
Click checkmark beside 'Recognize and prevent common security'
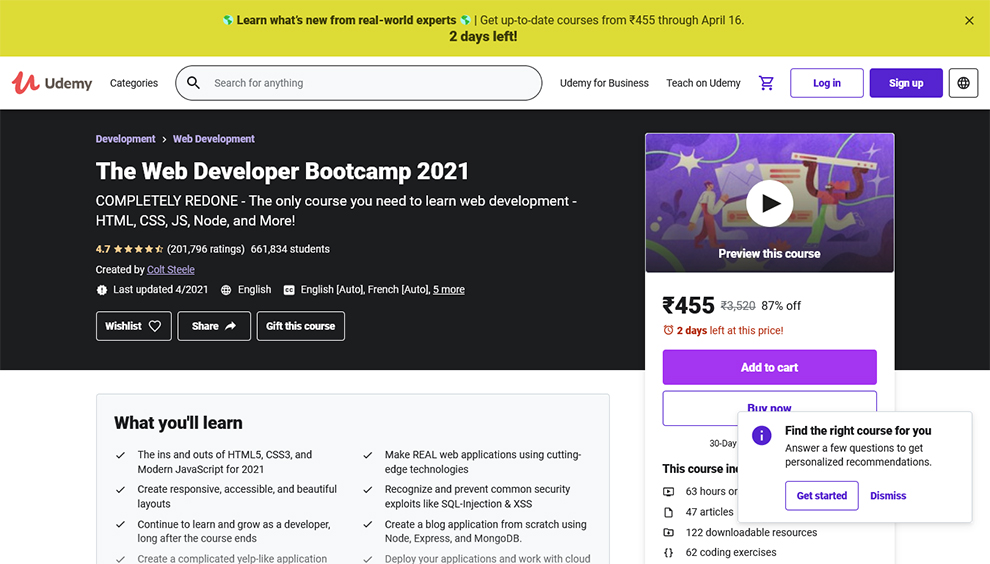[x=367, y=489]
